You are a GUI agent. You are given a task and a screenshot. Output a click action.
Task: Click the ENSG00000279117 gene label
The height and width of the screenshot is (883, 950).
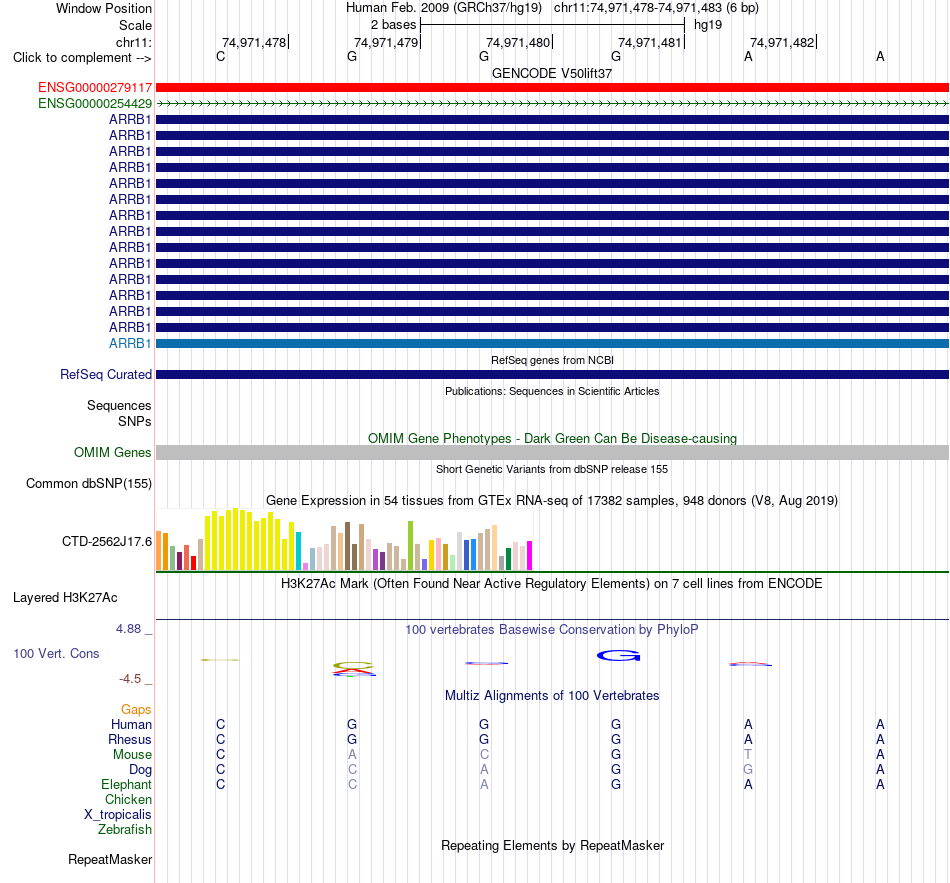point(95,88)
